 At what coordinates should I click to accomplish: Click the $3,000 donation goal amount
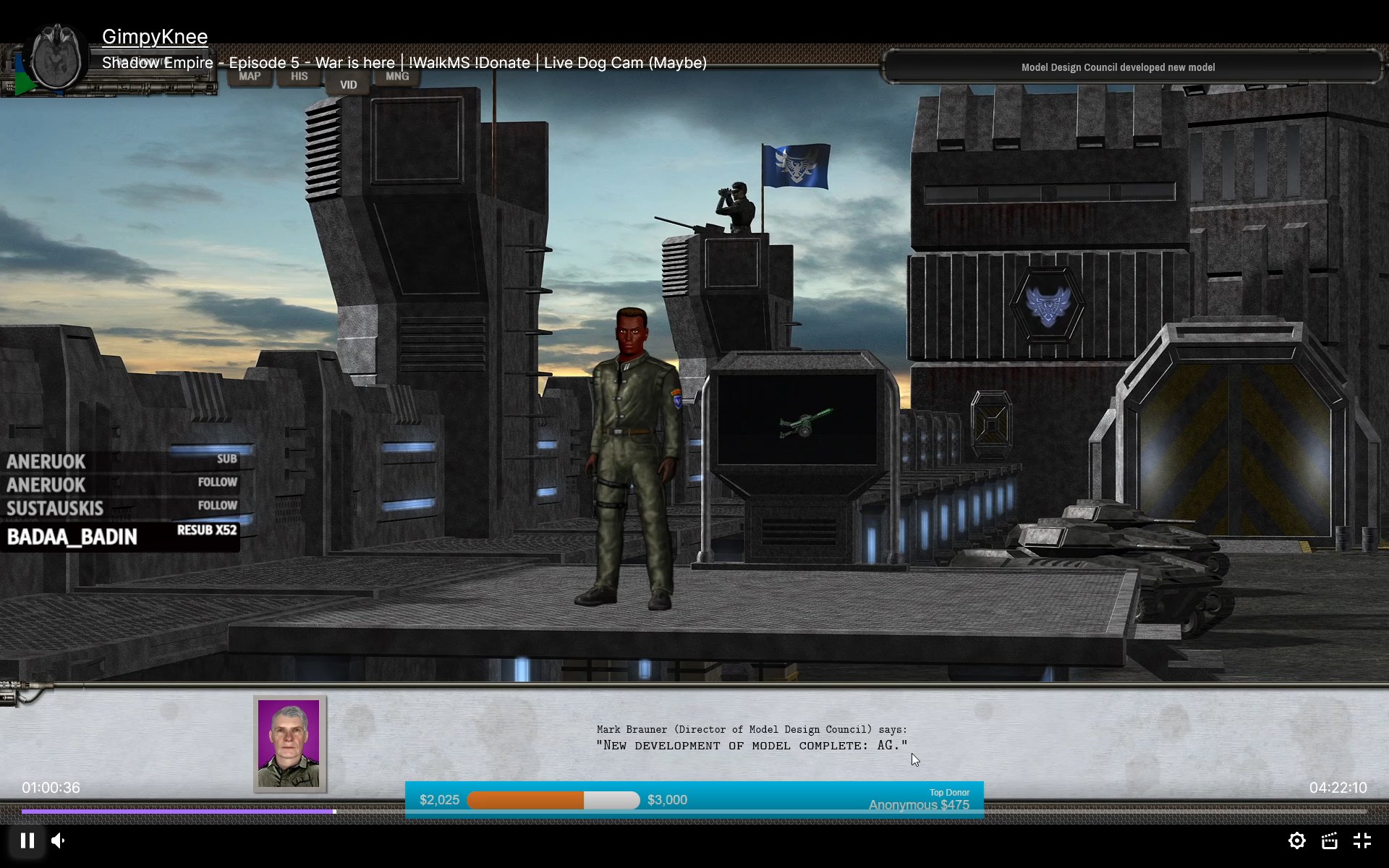(x=667, y=800)
